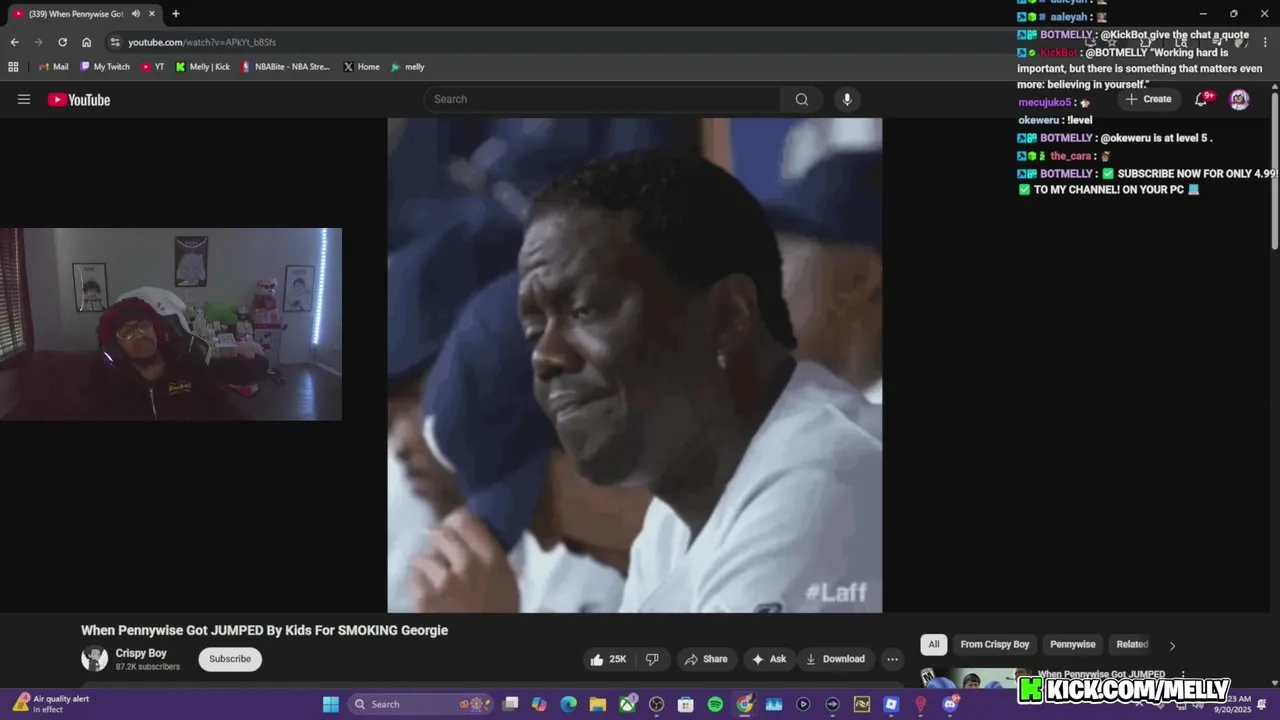This screenshot has width=1280, height=720.
Task: Open the Crispy Boy channel name
Action: coord(141,653)
